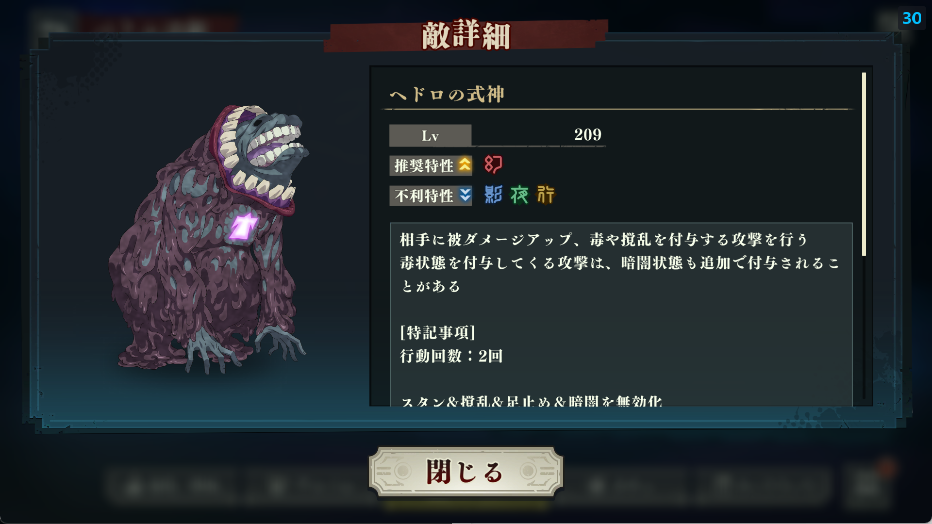932x524 pixels.
Task: Click the 推奨特性 label text
Action: 424,165
